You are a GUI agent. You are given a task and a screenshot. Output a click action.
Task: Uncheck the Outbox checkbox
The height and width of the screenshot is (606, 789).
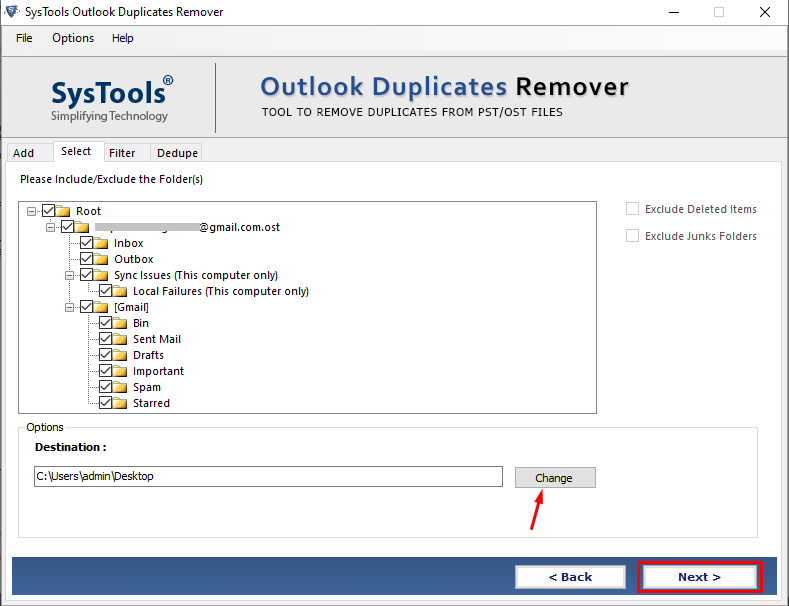click(x=87, y=258)
